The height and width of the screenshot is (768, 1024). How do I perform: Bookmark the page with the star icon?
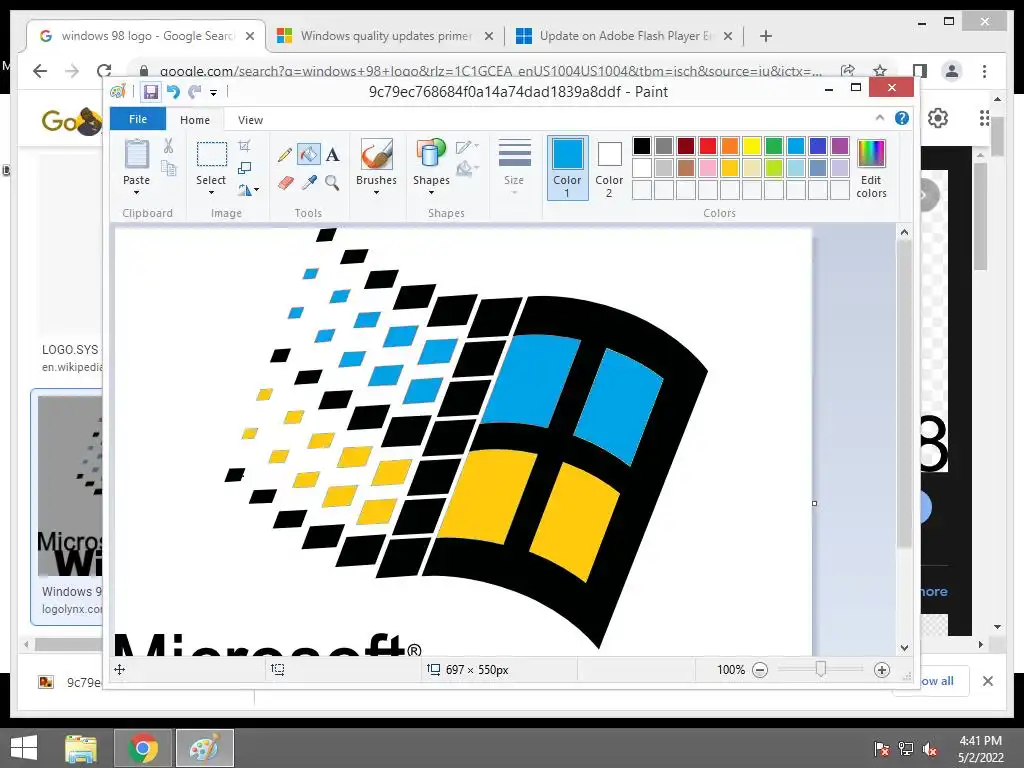point(880,71)
